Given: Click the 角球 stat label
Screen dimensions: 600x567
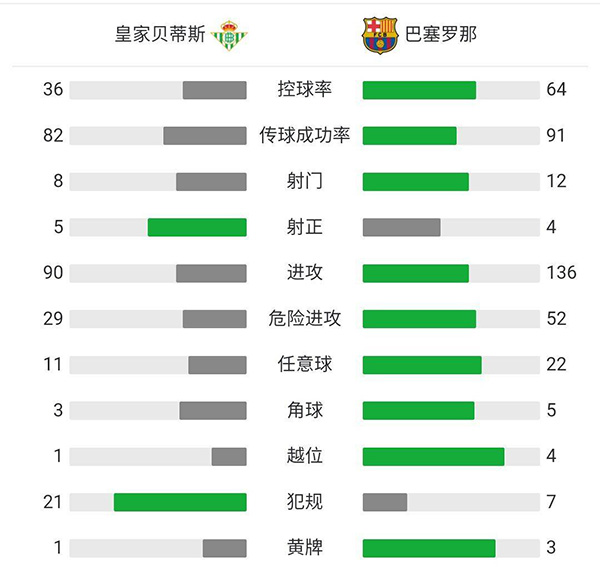Looking at the screenshot, I should point(304,410).
